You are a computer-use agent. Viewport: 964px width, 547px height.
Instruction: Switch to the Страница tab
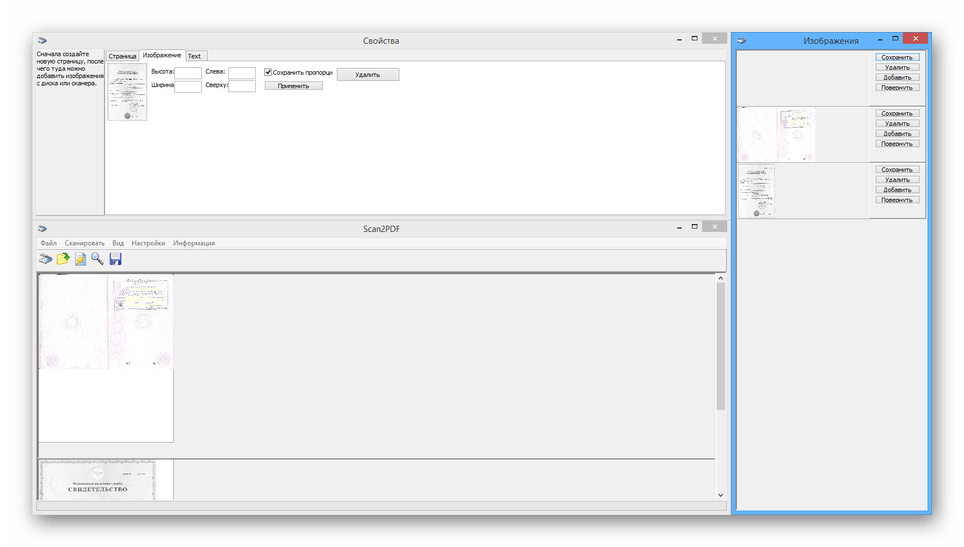(122, 56)
